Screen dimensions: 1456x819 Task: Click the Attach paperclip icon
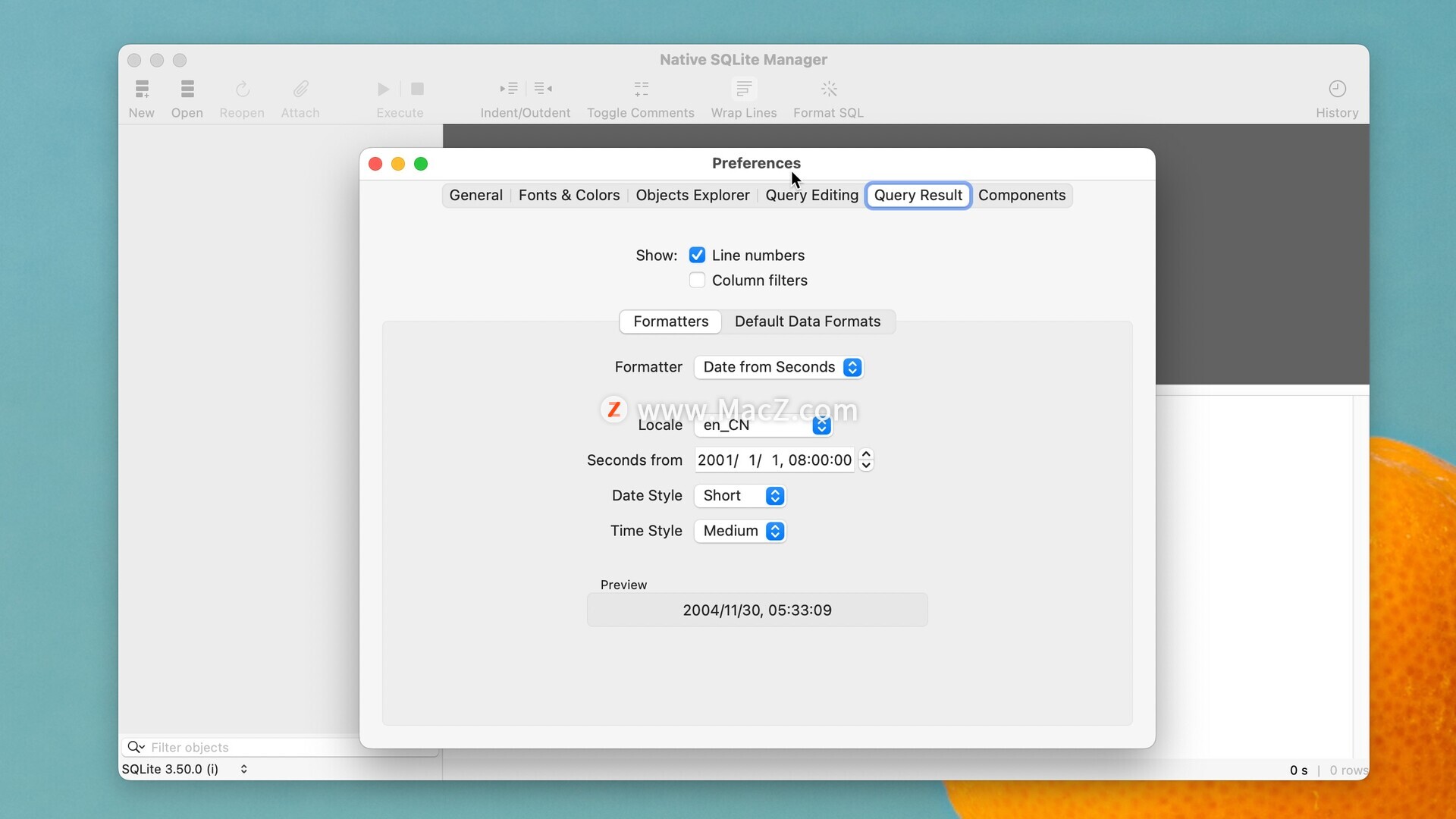click(300, 89)
